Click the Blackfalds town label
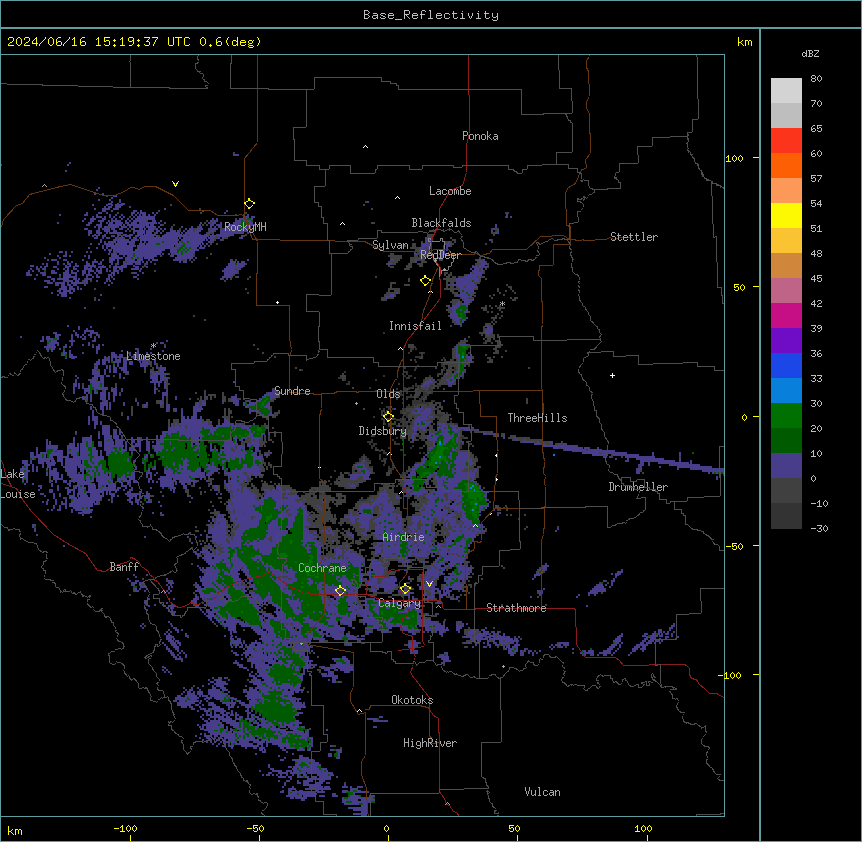Screen dimensions: 862x842 coord(441,223)
